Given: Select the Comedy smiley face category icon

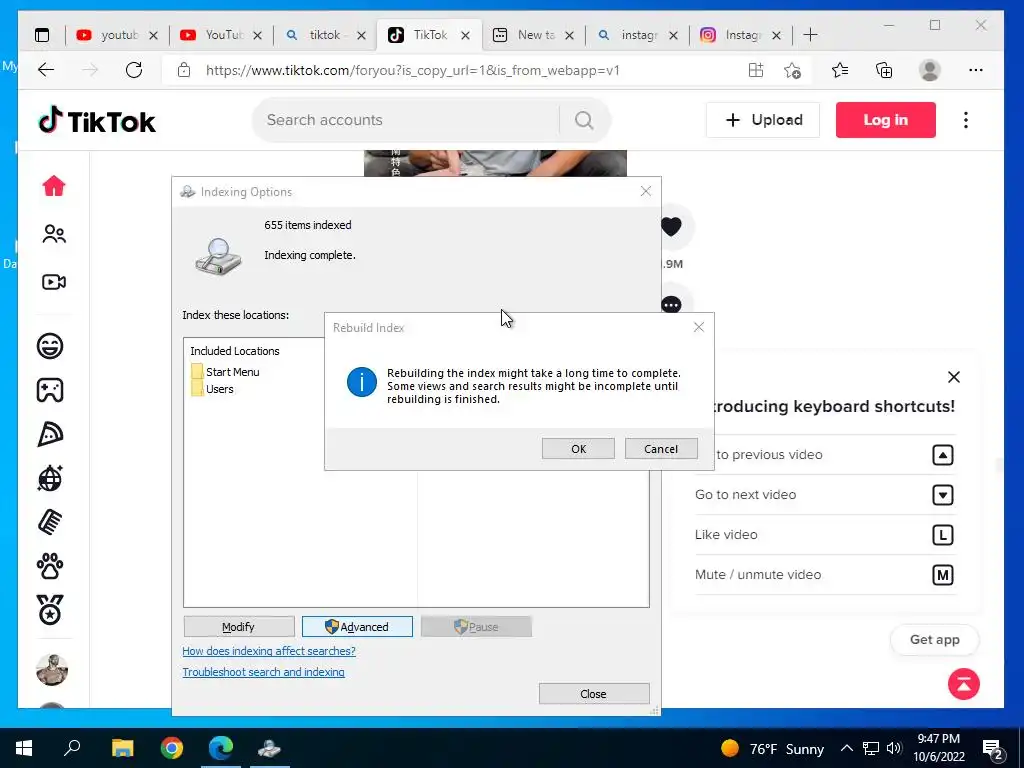Looking at the screenshot, I should (x=50, y=345).
